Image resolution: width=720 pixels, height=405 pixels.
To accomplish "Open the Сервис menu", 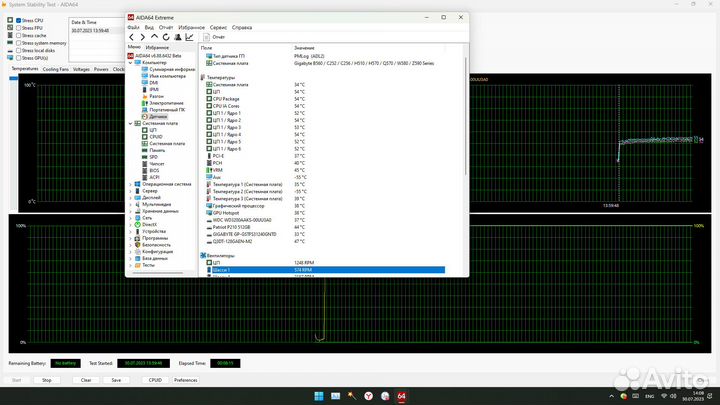I will tap(218, 28).
